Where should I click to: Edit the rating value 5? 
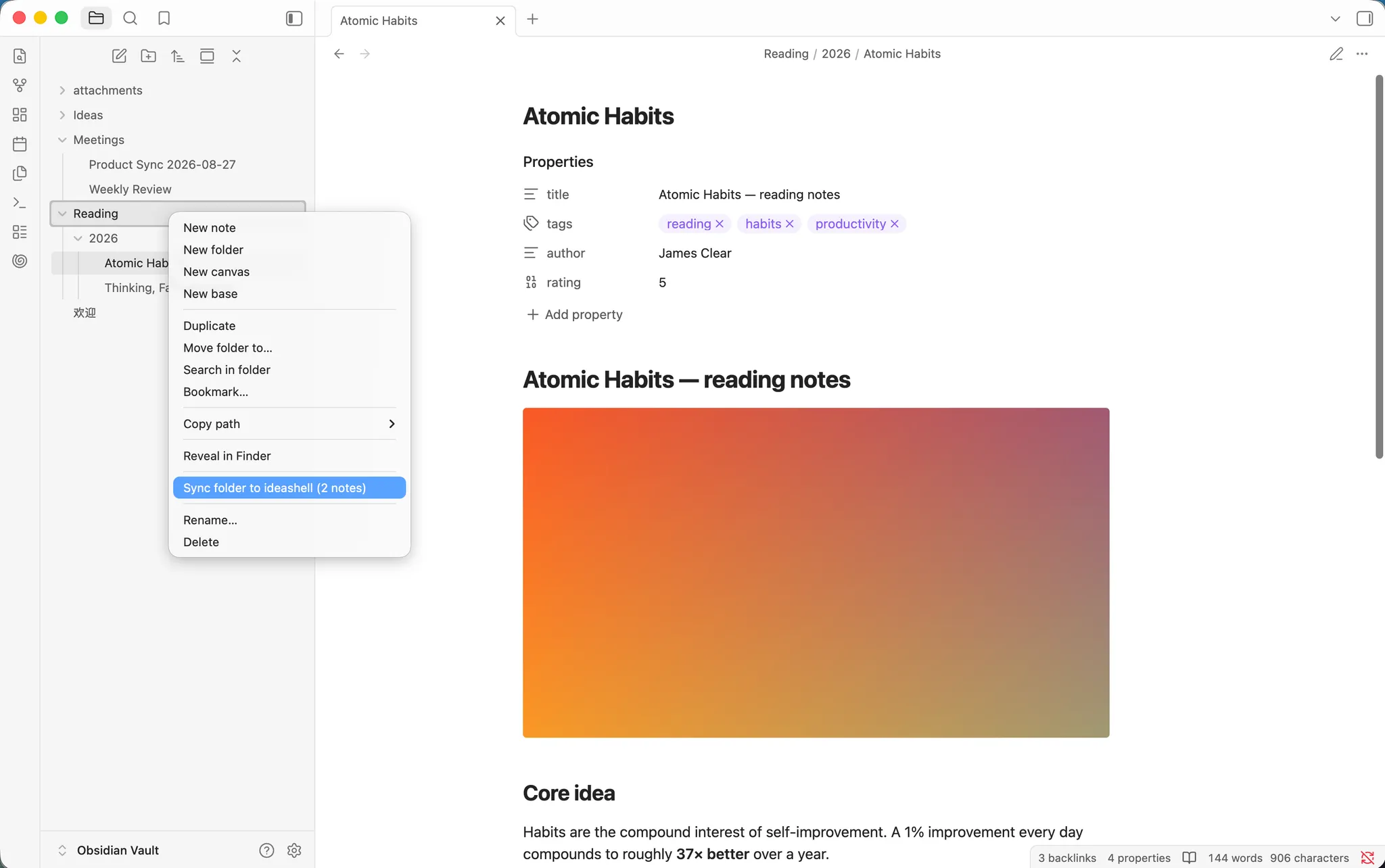662,283
